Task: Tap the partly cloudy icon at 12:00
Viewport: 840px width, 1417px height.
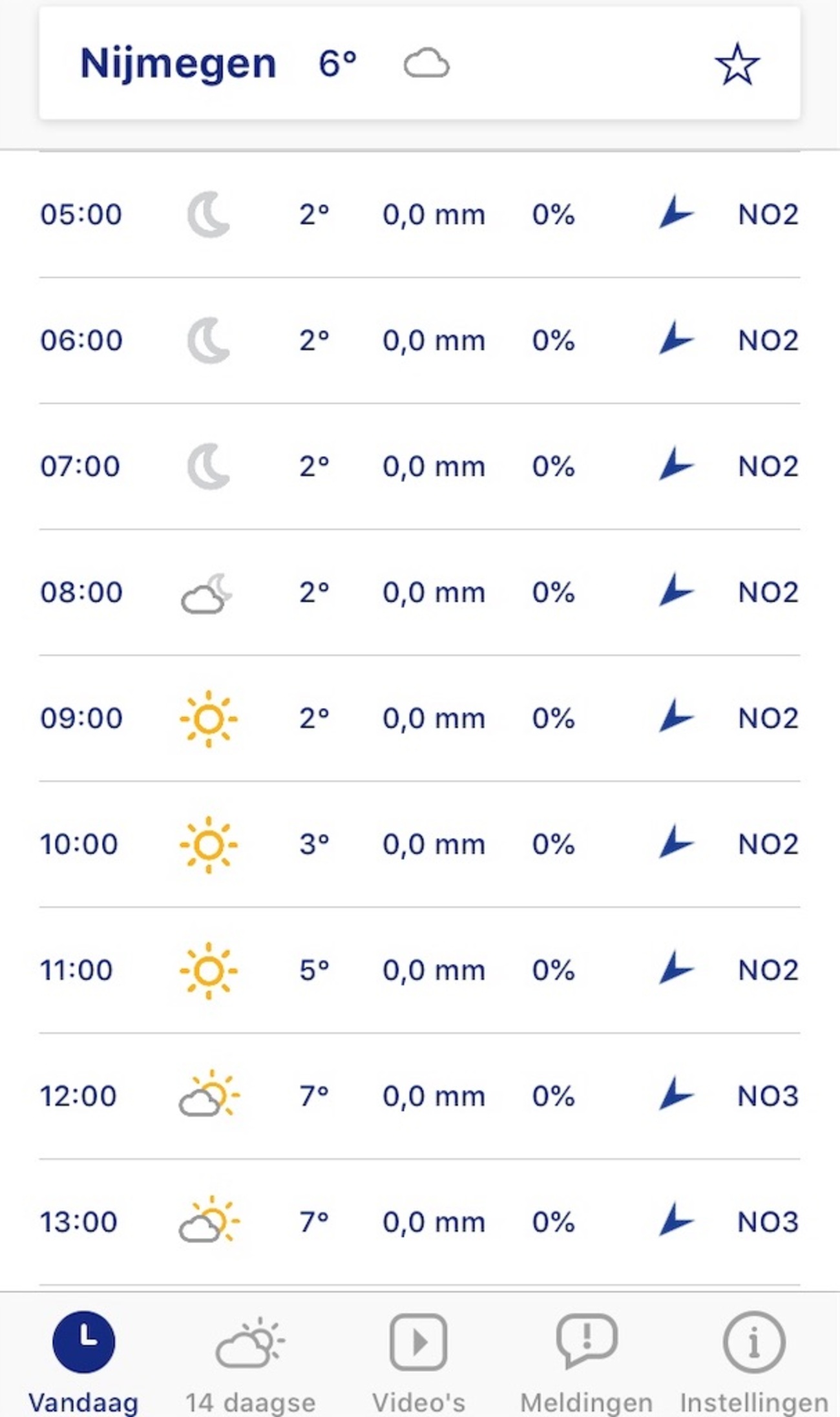Action: pyautogui.click(x=209, y=1095)
